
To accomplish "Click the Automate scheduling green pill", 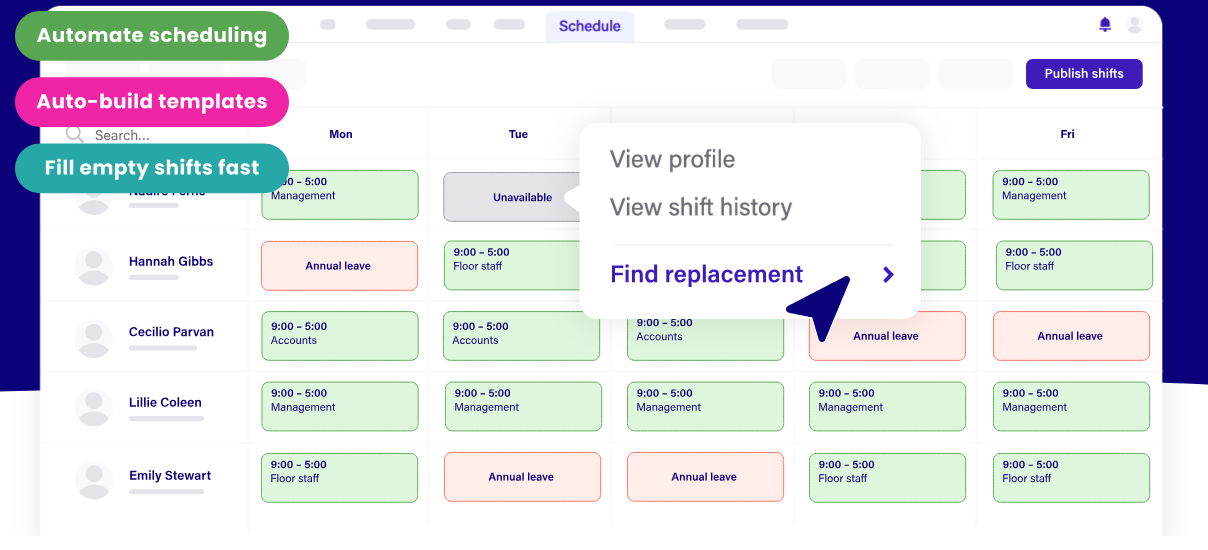I will click(x=152, y=36).
